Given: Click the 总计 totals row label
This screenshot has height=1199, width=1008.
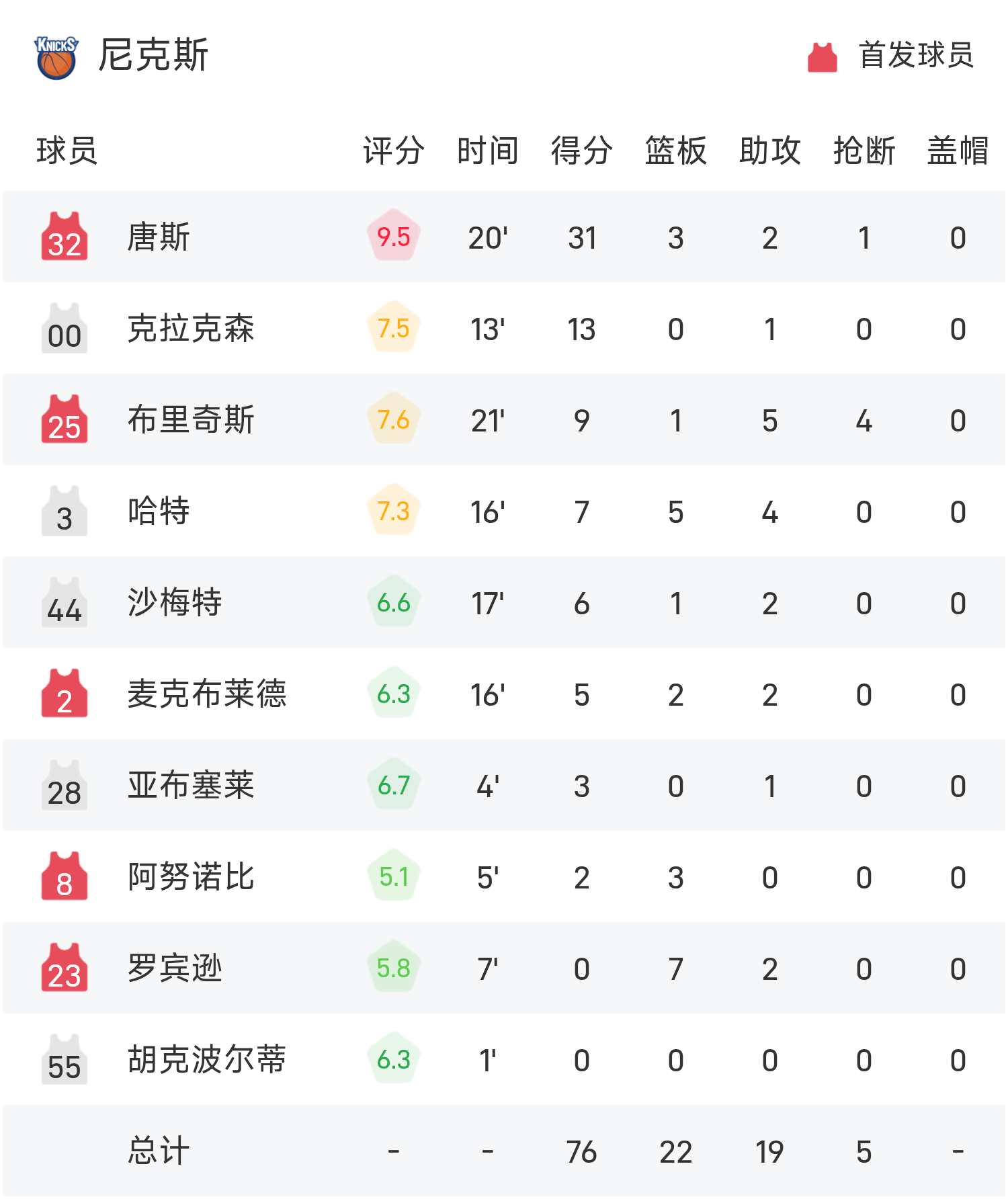Looking at the screenshot, I should point(159,1151).
